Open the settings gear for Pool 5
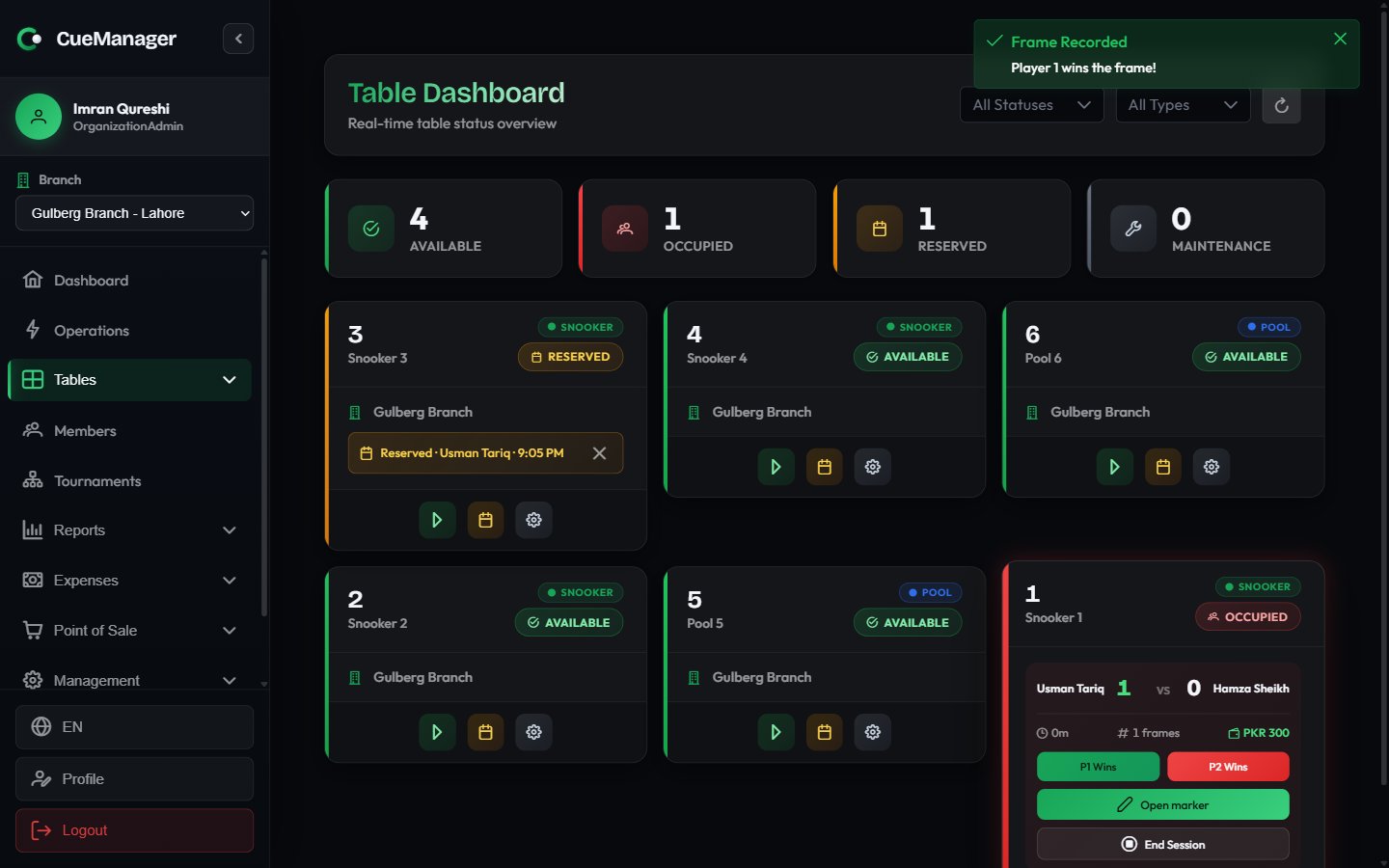The height and width of the screenshot is (868, 1389). [872, 732]
